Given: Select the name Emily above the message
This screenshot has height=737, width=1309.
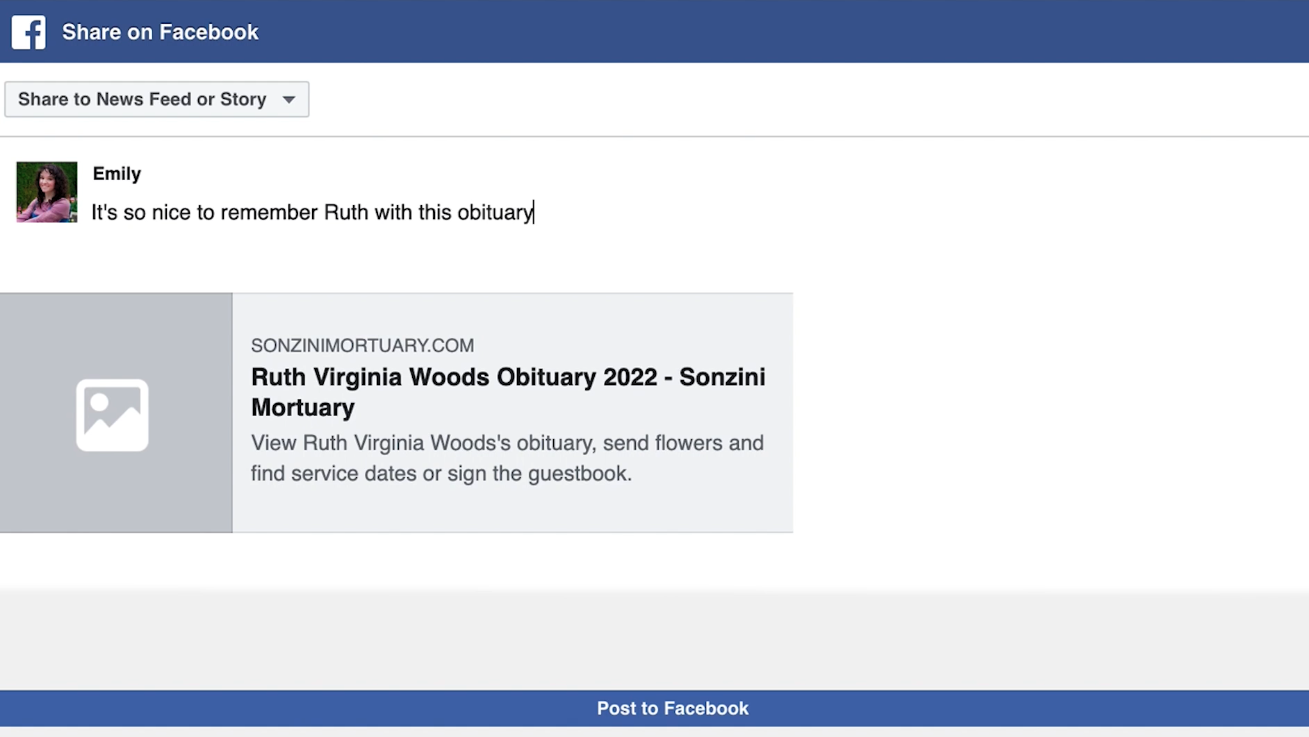Looking at the screenshot, I should tap(117, 174).
